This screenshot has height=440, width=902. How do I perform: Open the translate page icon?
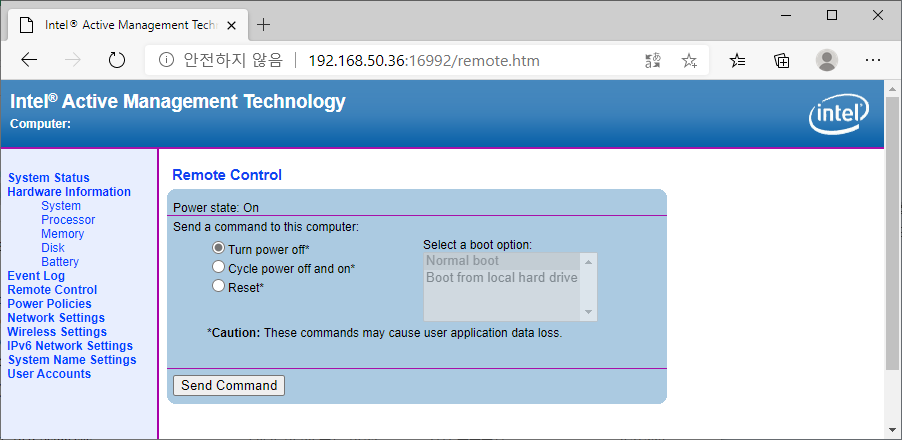point(653,60)
